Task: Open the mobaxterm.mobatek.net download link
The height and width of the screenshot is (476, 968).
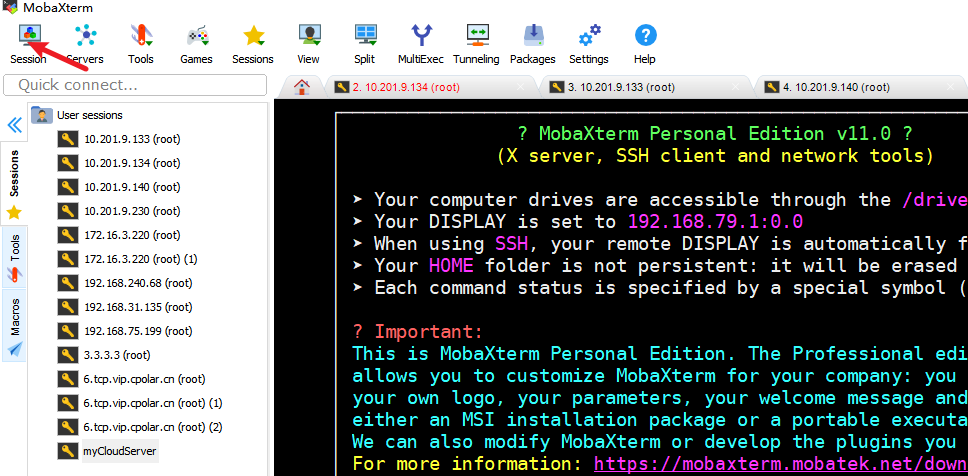Action: pyautogui.click(x=781, y=464)
